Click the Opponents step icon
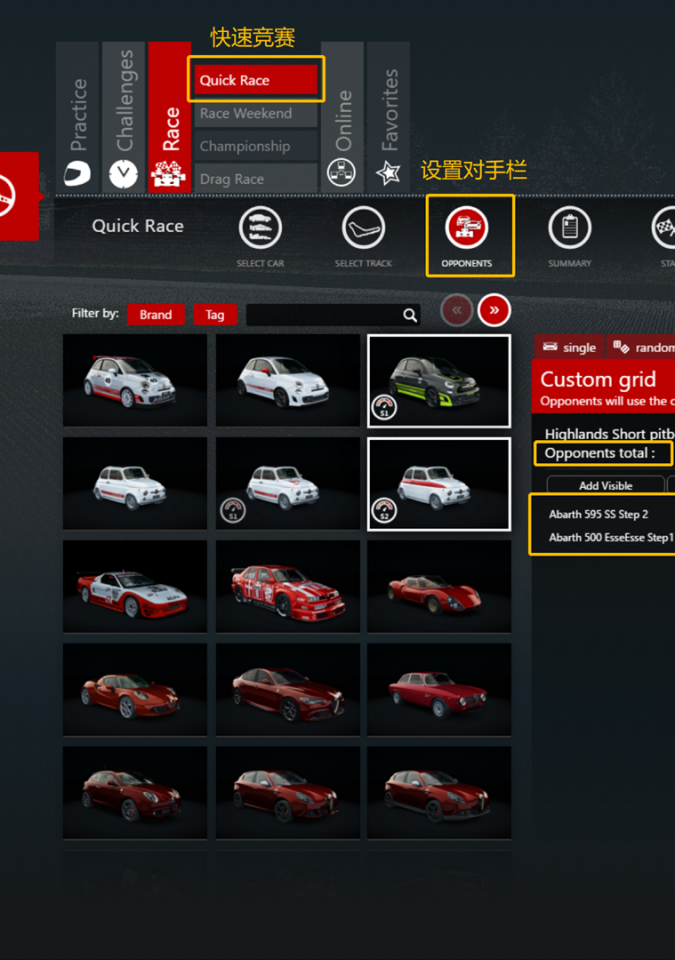Viewport: 675px width, 960px height. click(467, 228)
